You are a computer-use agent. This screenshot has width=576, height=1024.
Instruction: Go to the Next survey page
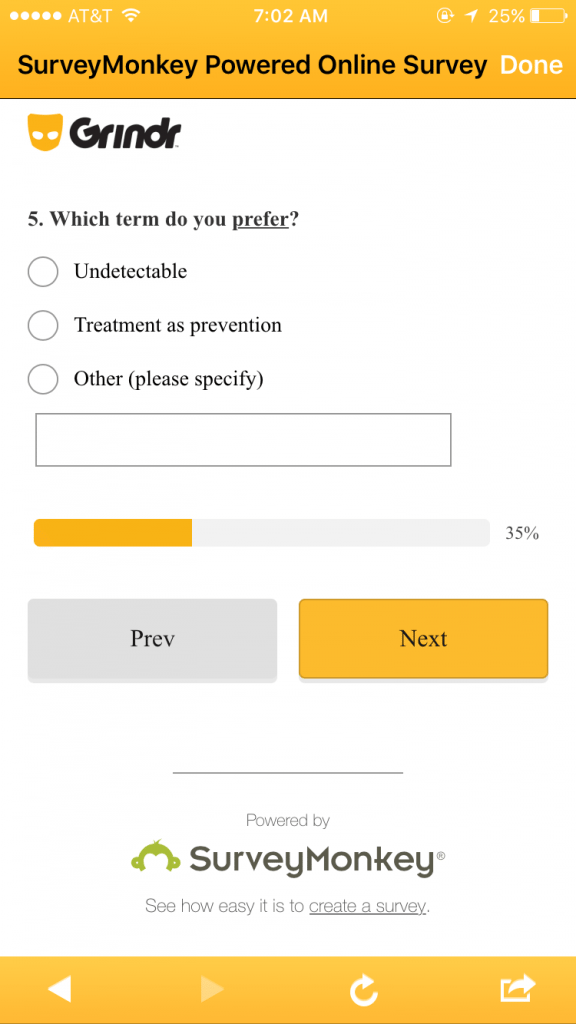(x=423, y=639)
